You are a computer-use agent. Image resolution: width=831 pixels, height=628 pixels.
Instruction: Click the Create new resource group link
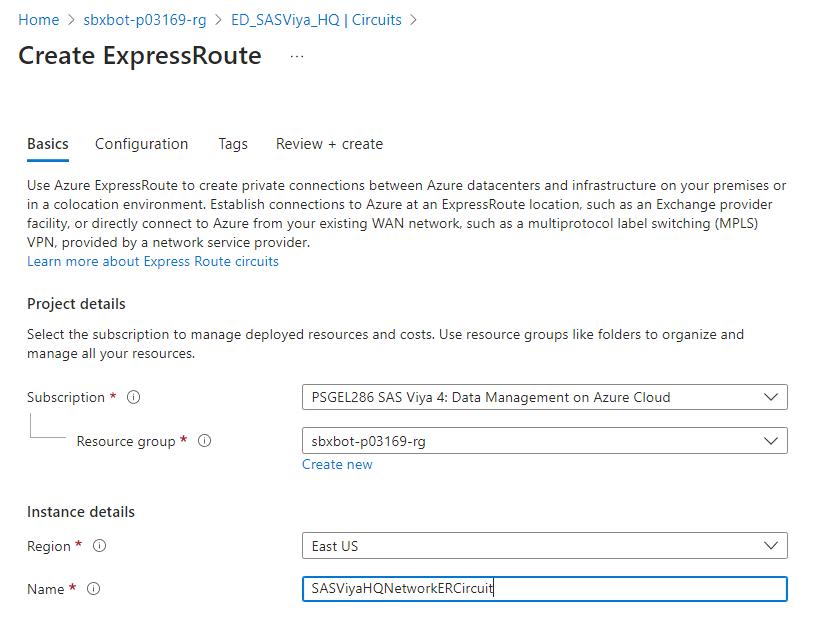click(337, 464)
